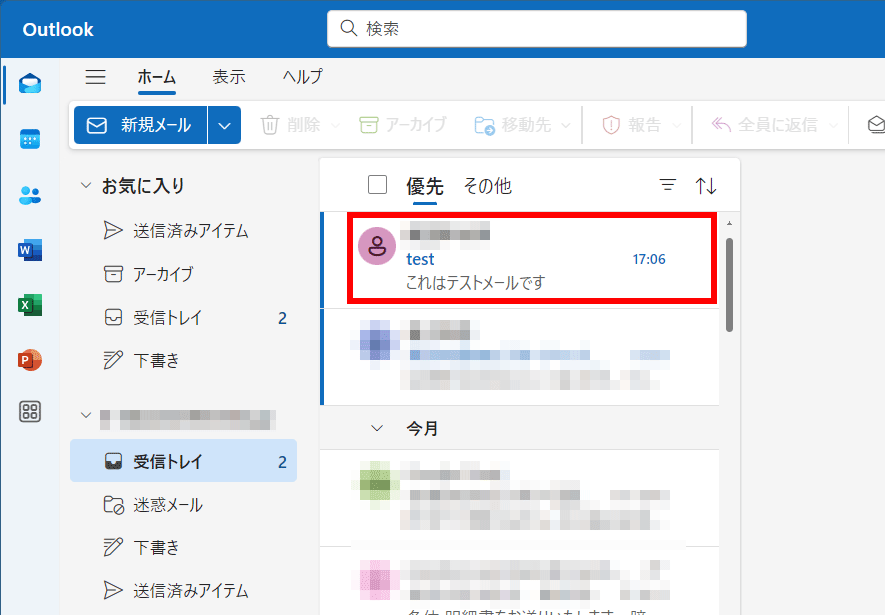The height and width of the screenshot is (615, 885).
Task: Click the これはテストメールです preview text
Action: click(475, 282)
